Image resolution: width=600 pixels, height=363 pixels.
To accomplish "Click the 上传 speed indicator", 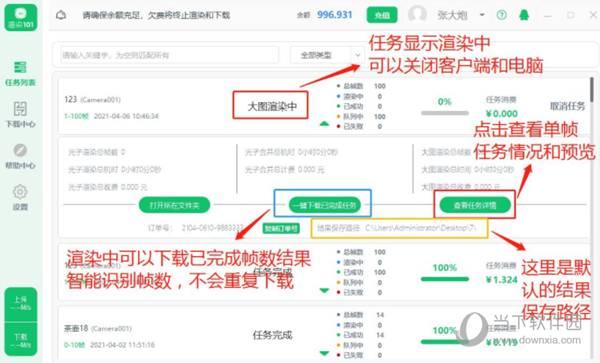I will pos(21,304).
